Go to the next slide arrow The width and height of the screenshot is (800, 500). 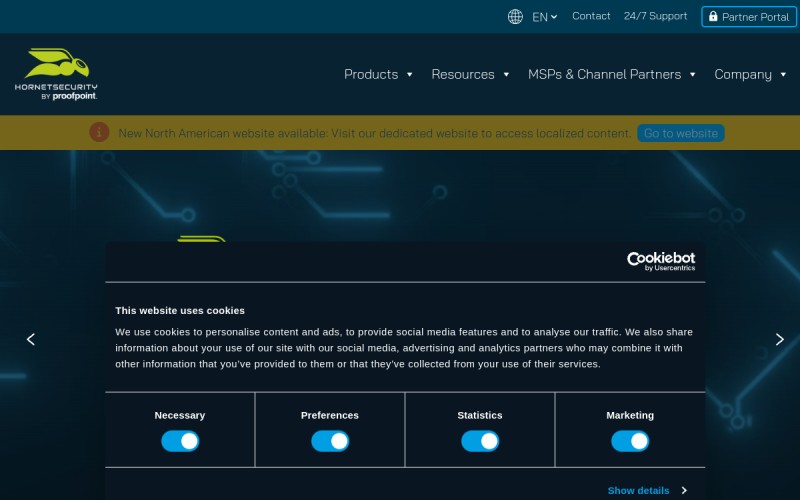(x=780, y=339)
